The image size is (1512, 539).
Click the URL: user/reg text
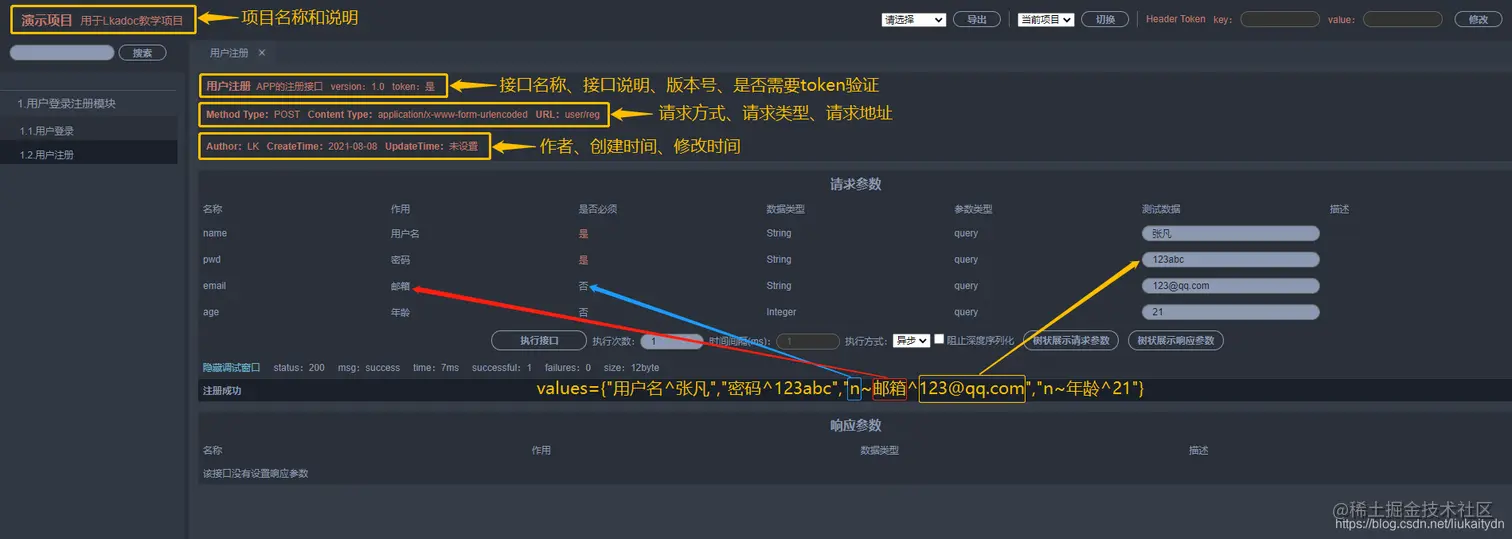[x=568, y=115]
